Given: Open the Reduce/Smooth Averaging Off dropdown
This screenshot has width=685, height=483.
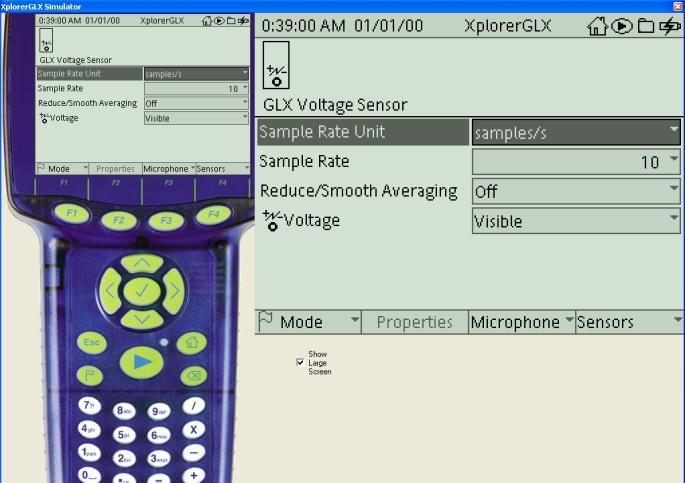Looking at the screenshot, I should tap(576, 191).
